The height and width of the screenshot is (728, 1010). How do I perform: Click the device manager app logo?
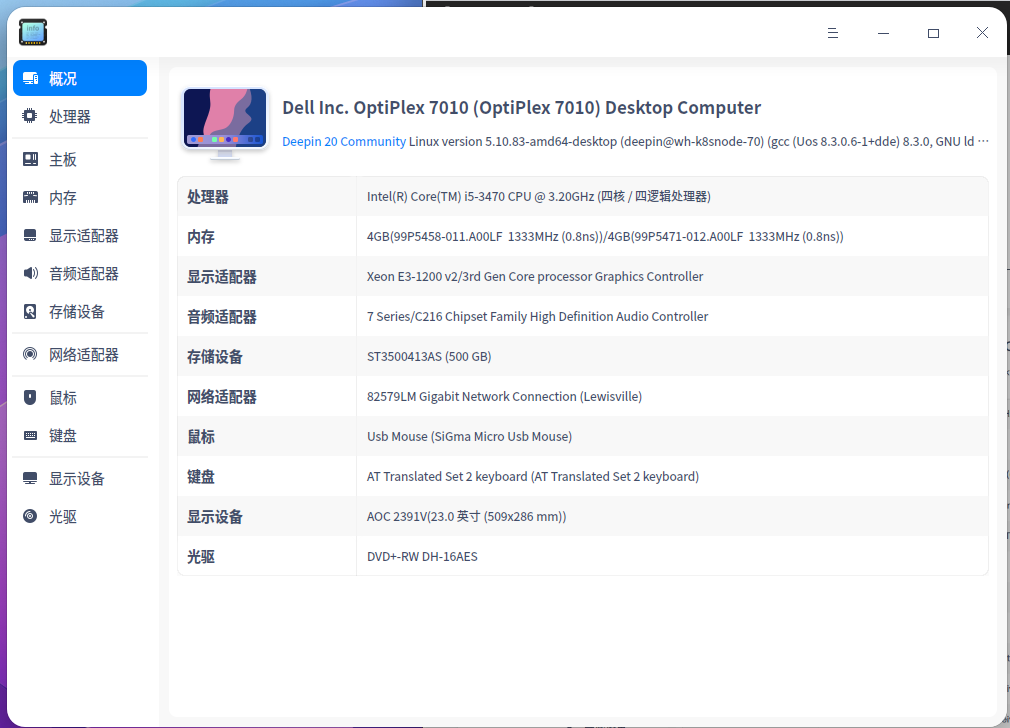pyautogui.click(x=33, y=32)
